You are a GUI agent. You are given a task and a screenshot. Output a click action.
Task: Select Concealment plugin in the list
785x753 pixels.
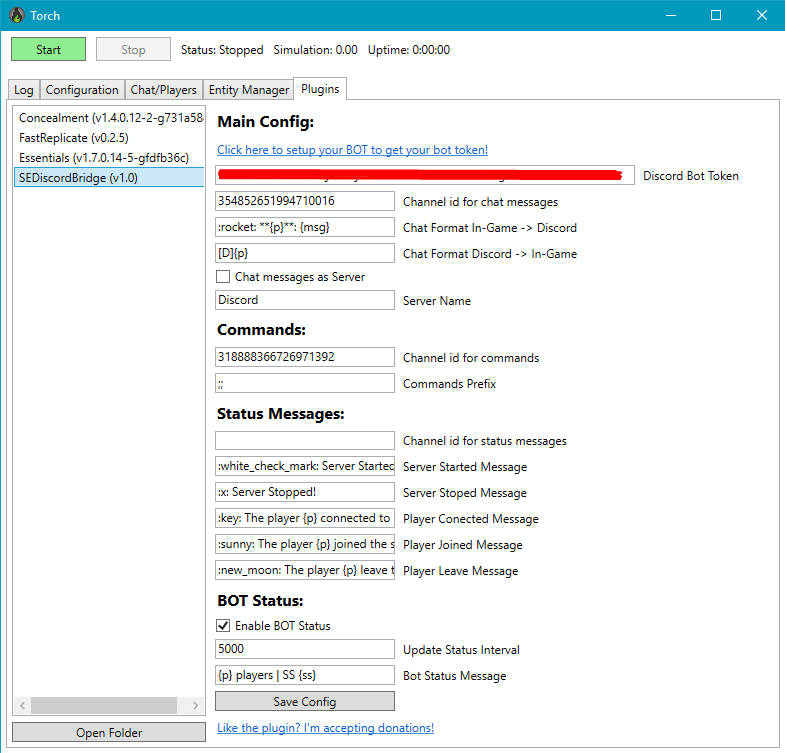pos(109,118)
